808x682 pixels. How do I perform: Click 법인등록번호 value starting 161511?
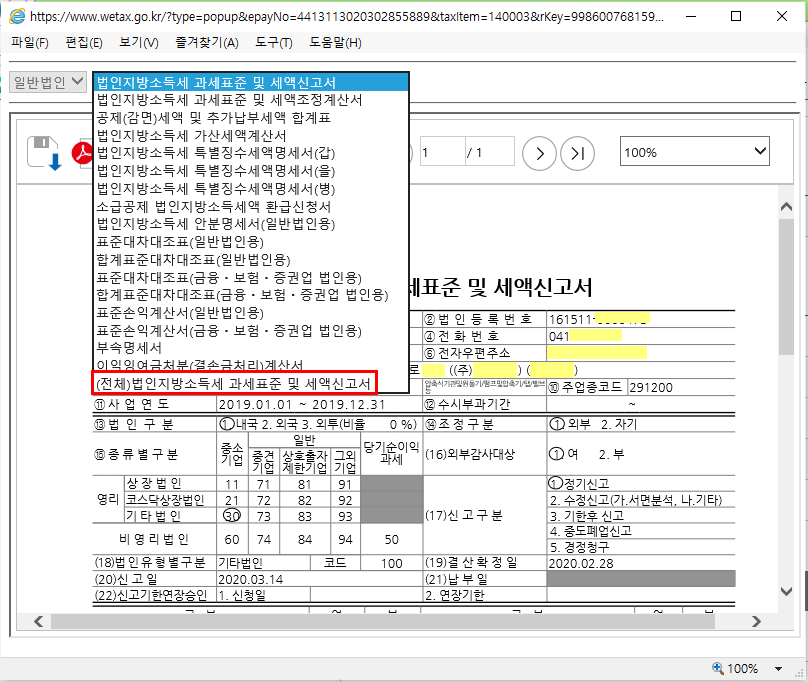(x=599, y=319)
